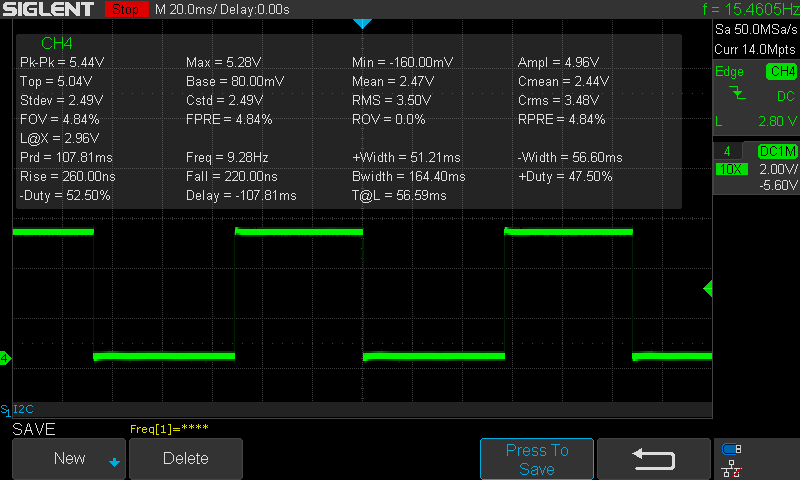Click the Freq = 9.28Hz measurement
This screenshot has height=480, width=800.
pyautogui.click(x=227, y=157)
